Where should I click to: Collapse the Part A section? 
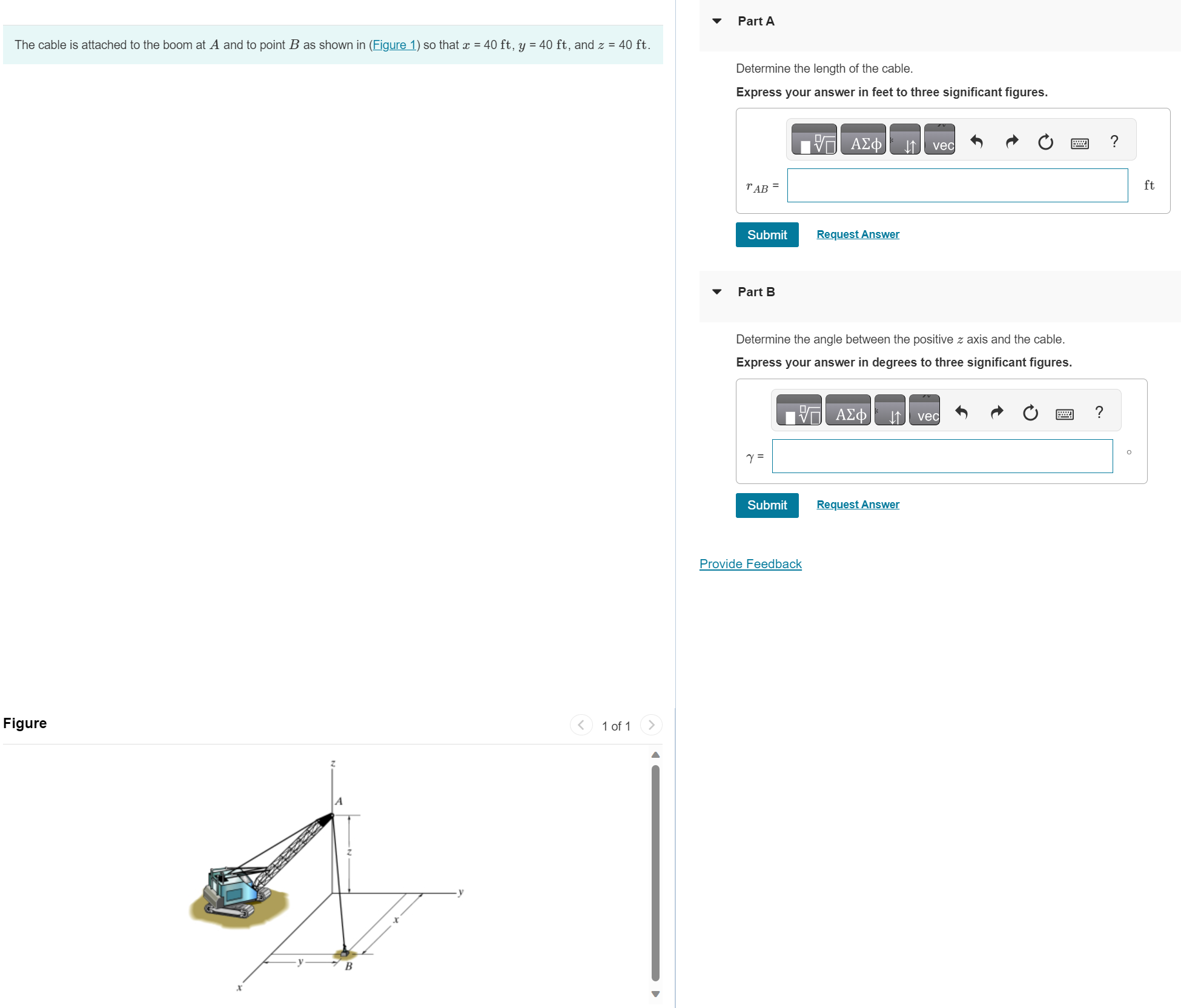(717, 21)
